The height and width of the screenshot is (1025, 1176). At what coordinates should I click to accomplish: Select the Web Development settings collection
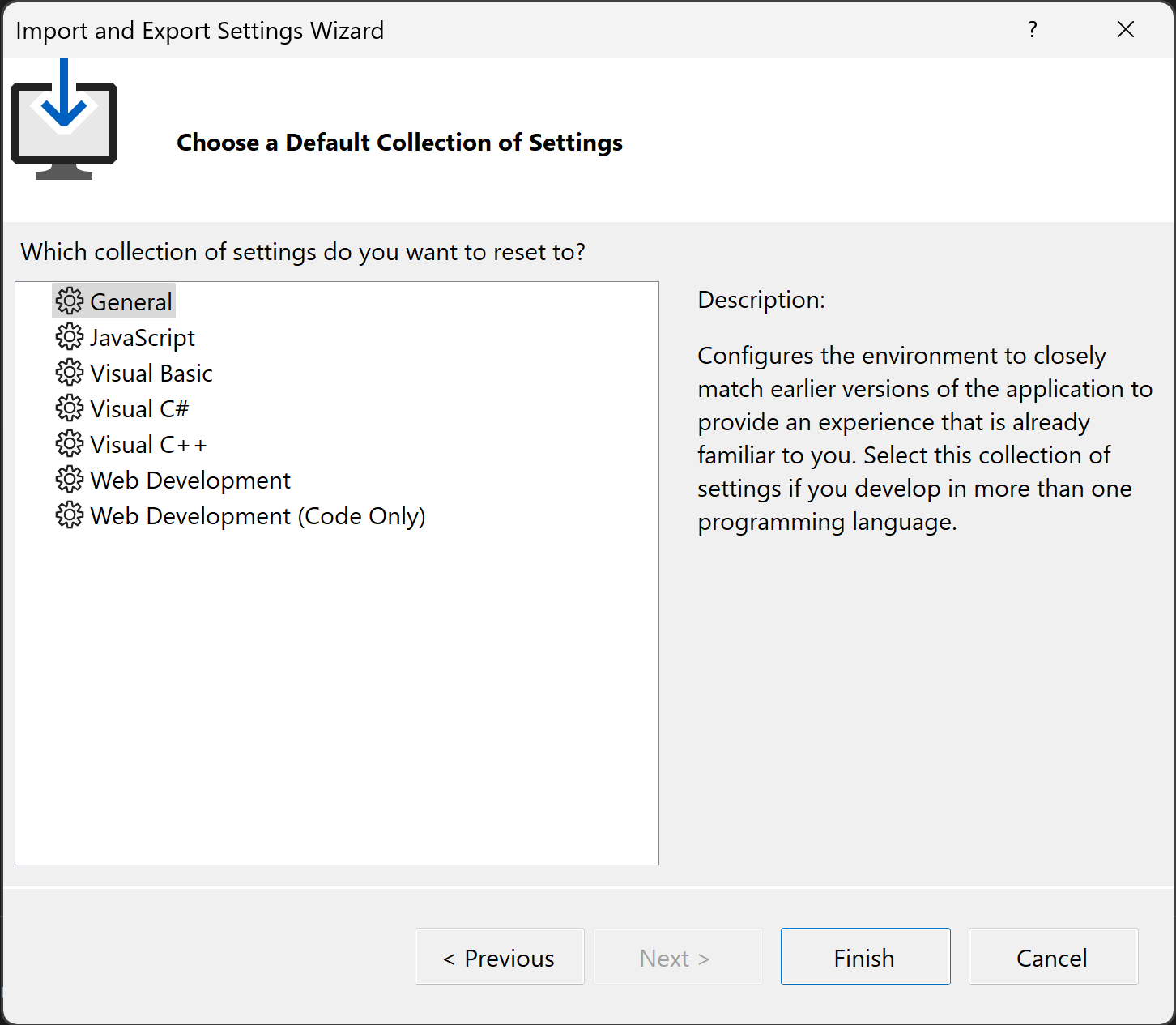[190, 479]
